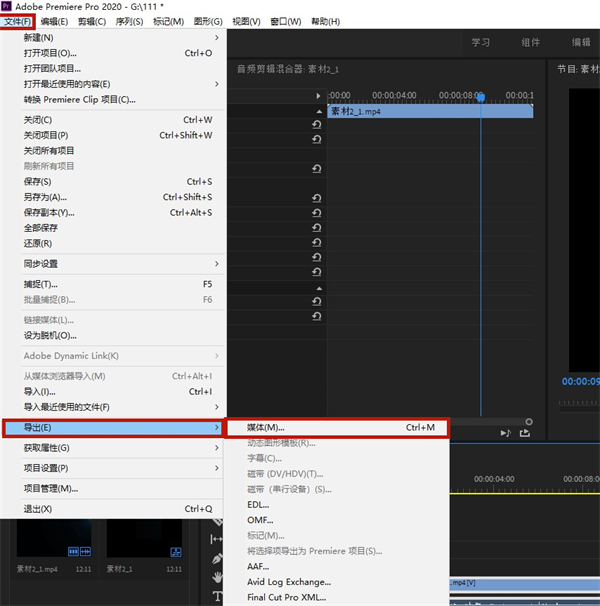Choose 导入(I)... Ctrl+I menu item
The height and width of the screenshot is (606, 600).
pyautogui.click(x=113, y=392)
